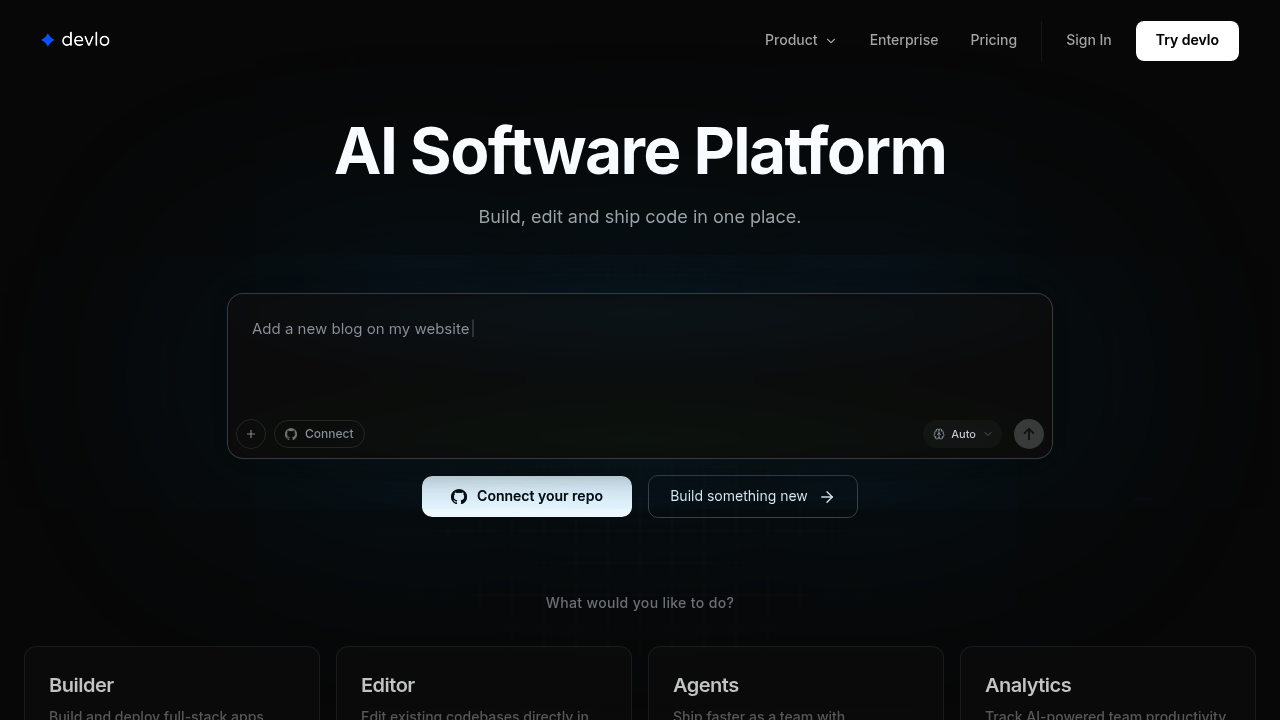Click the arrow icon on Build something new
Image resolution: width=1280 pixels, height=720 pixels.
coord(827,496)
